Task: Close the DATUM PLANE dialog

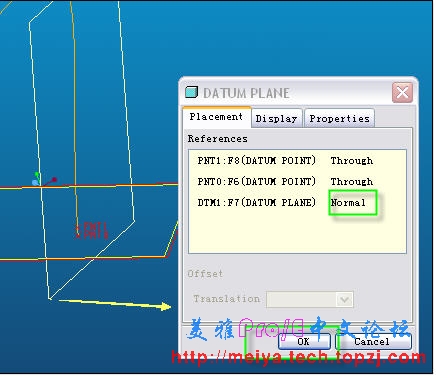Action: tap(402, 92)
